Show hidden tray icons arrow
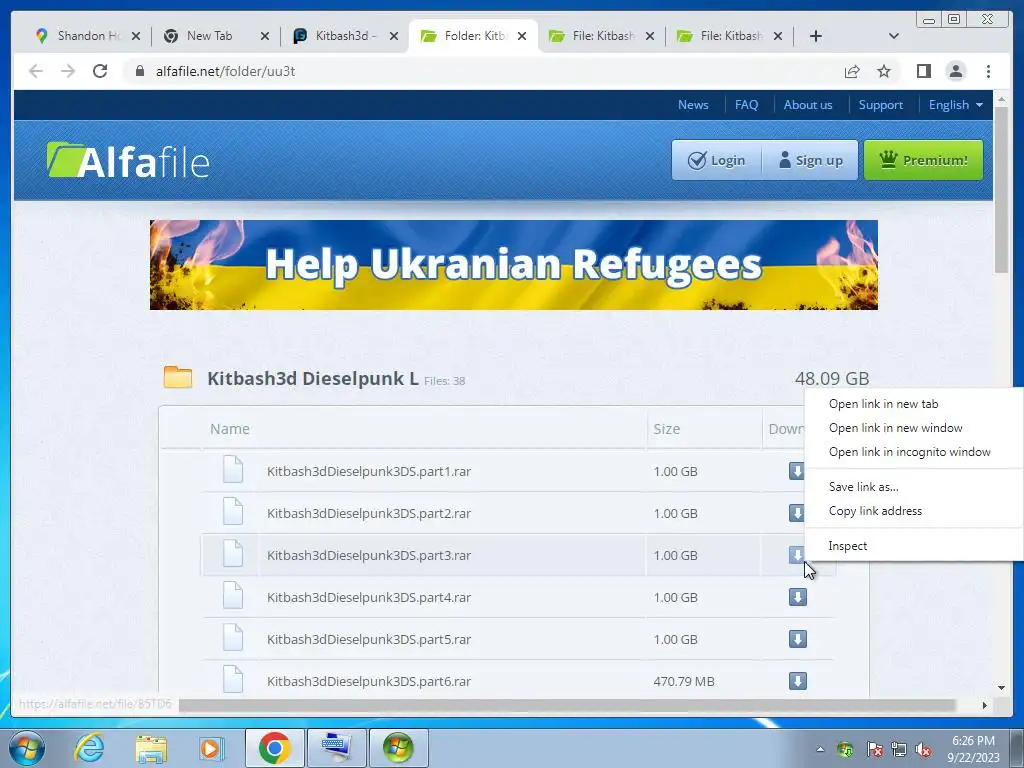 (x=820, y=749)
